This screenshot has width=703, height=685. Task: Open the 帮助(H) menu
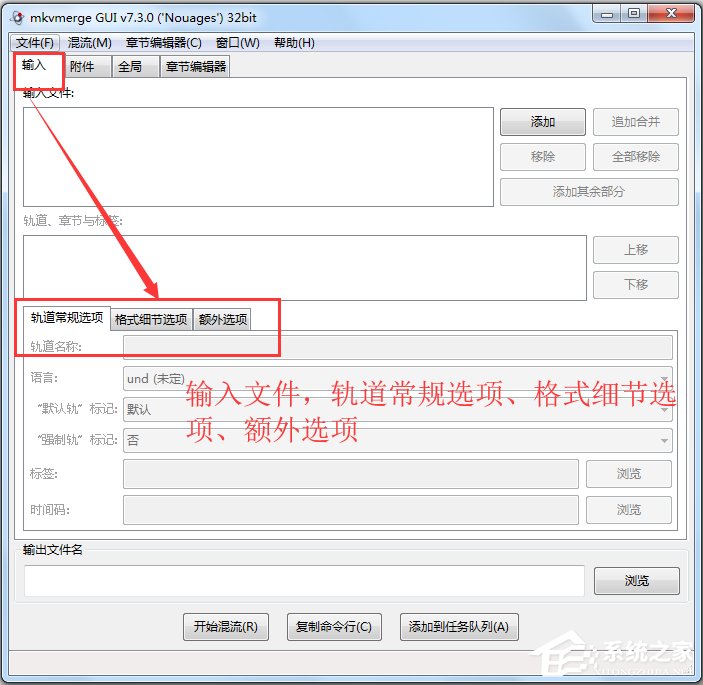pyautogui.click(x=293, y=43)
